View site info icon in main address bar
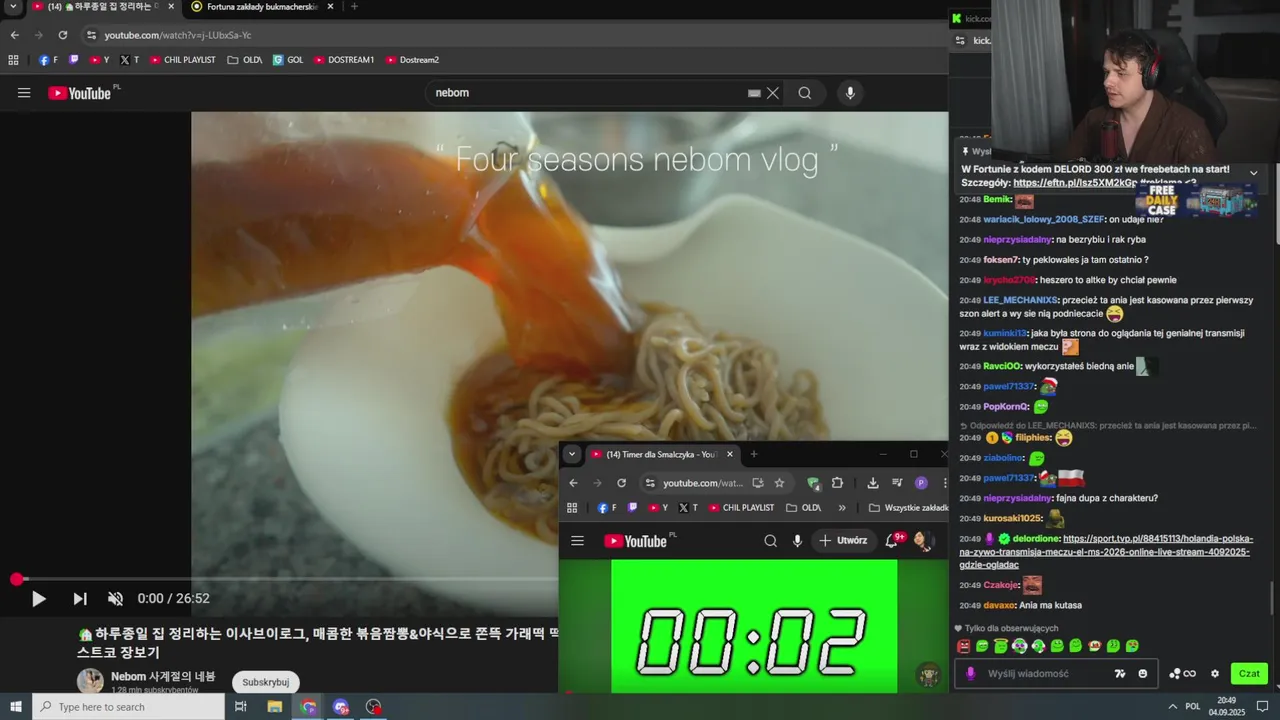The height and width of the screenshot is (720, 1280). [91, 35]
